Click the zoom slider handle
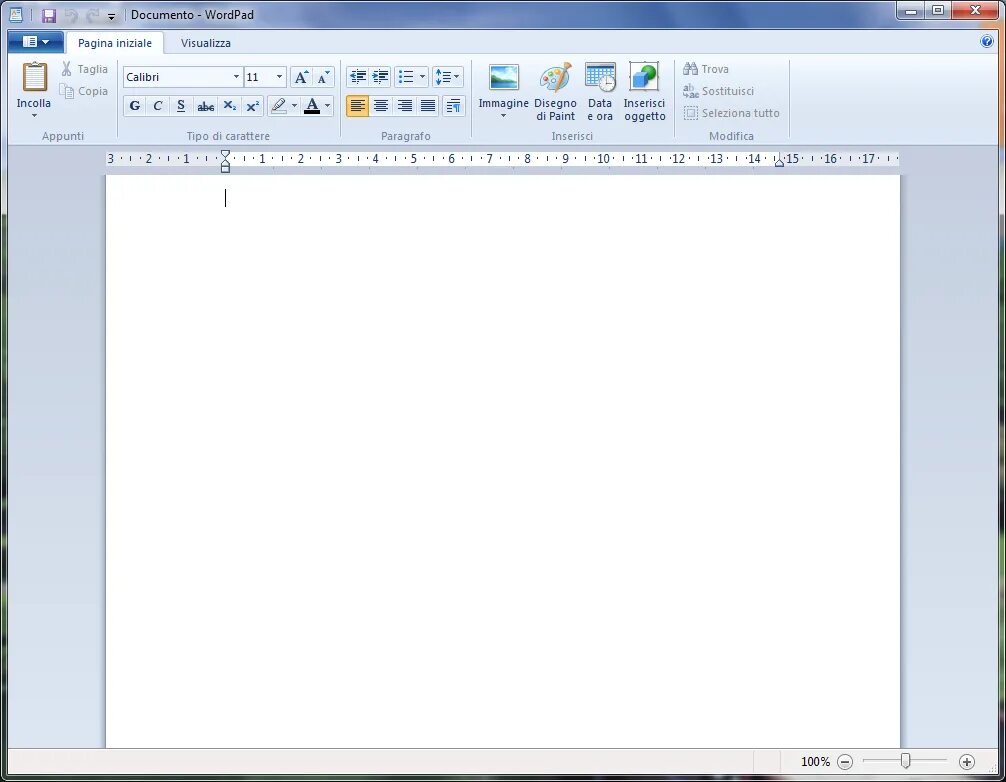The width and height of the screenshot is (1006, 782). (x=905, y=761)
